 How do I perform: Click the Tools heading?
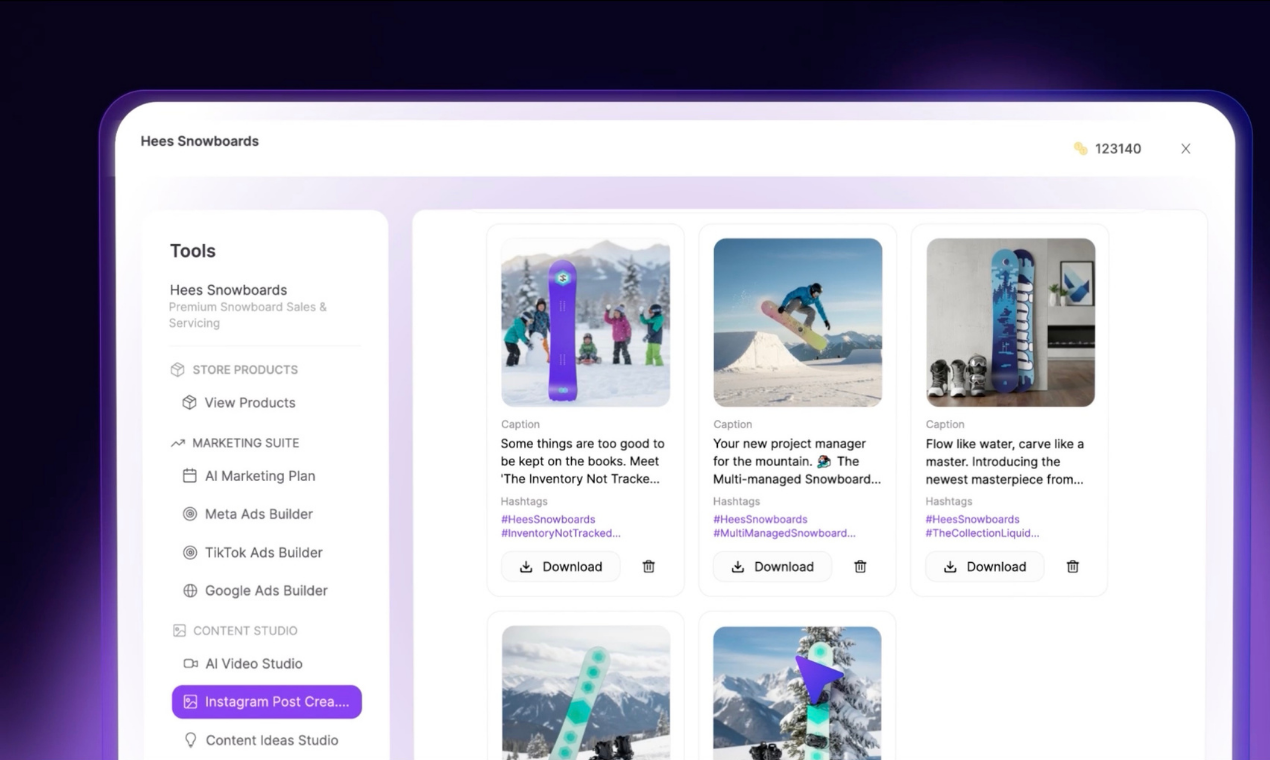pyautogui.click(x=193, y=251)
